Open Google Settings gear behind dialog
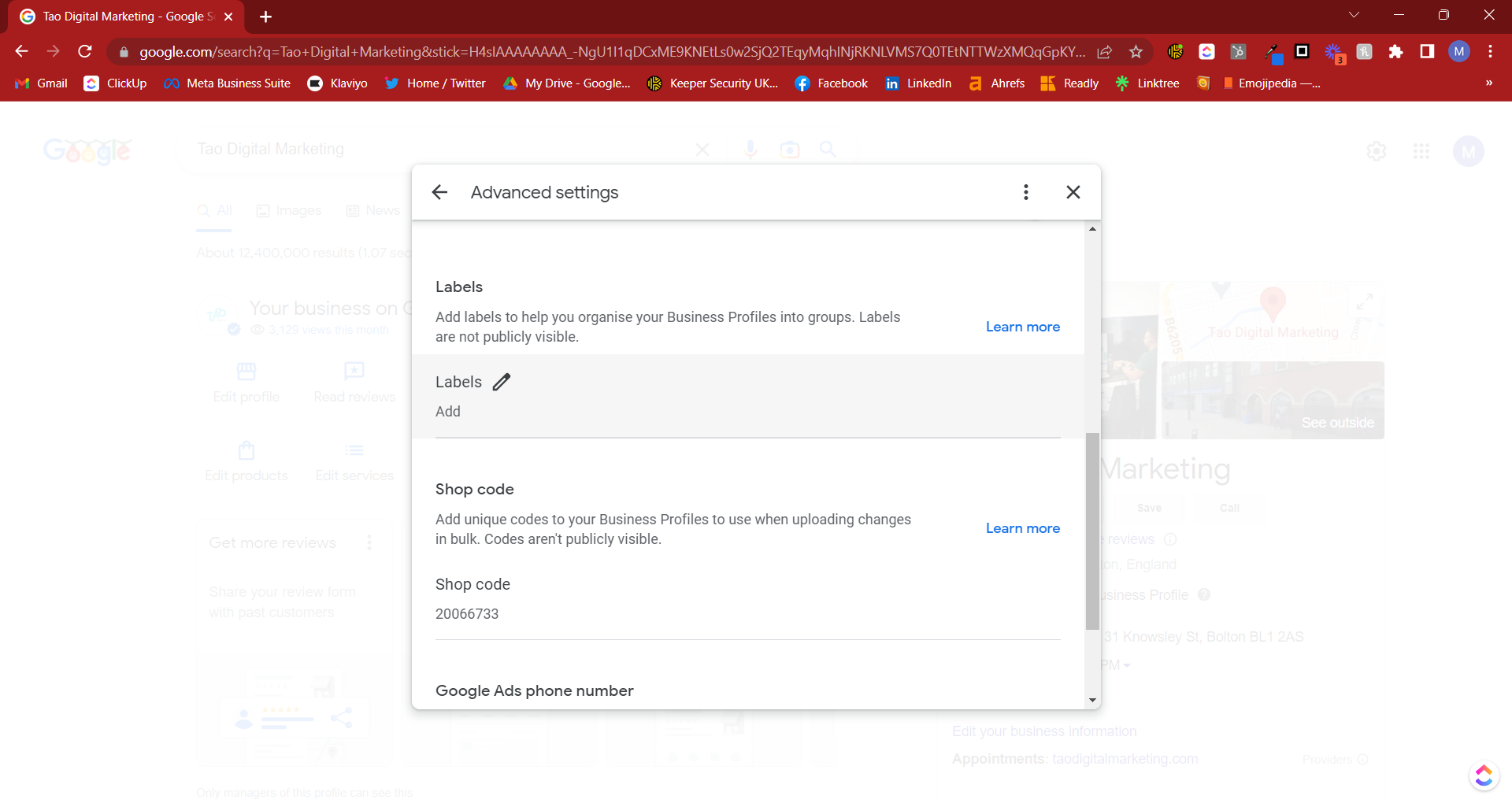This screenshot has height=803, width=1512. click(1377, 151)
